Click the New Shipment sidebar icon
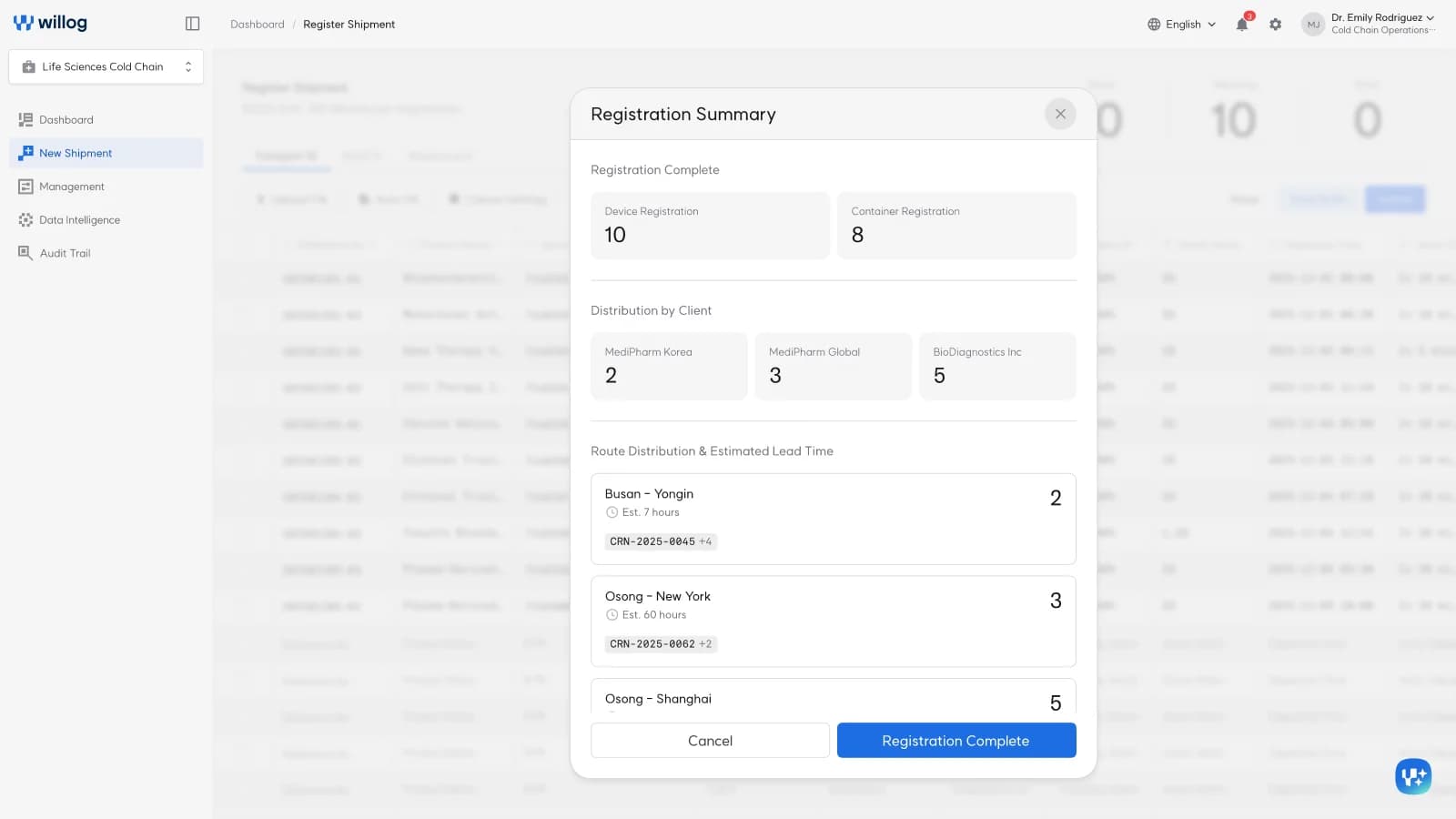This screenshot has width=1456, height=819. (x=25, y=153)
